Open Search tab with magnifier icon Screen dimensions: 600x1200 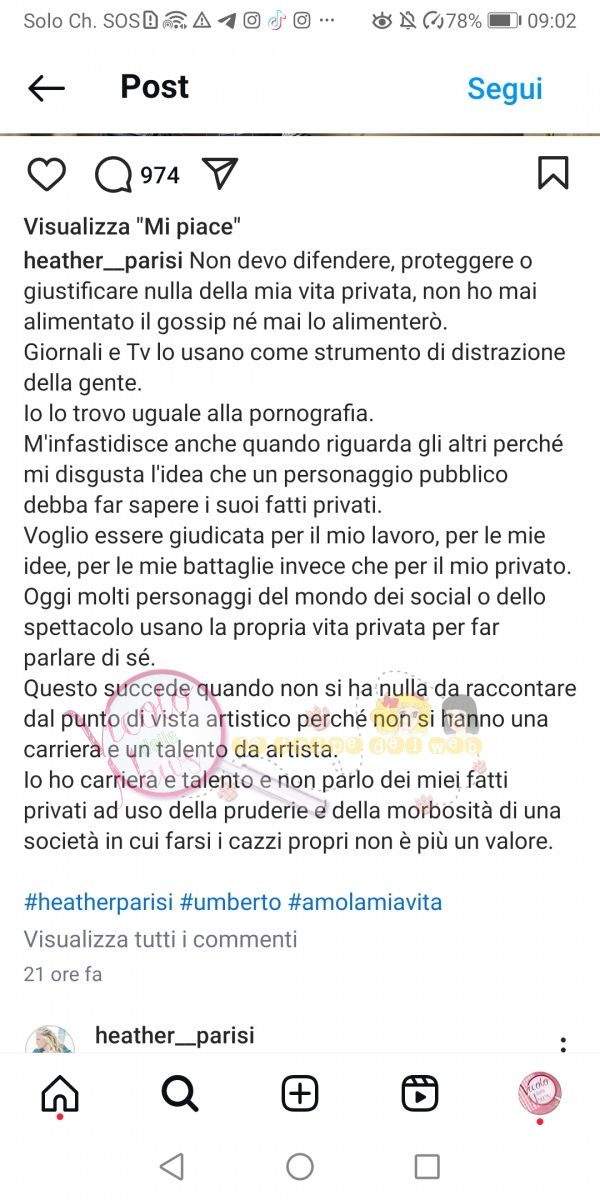180,1093
